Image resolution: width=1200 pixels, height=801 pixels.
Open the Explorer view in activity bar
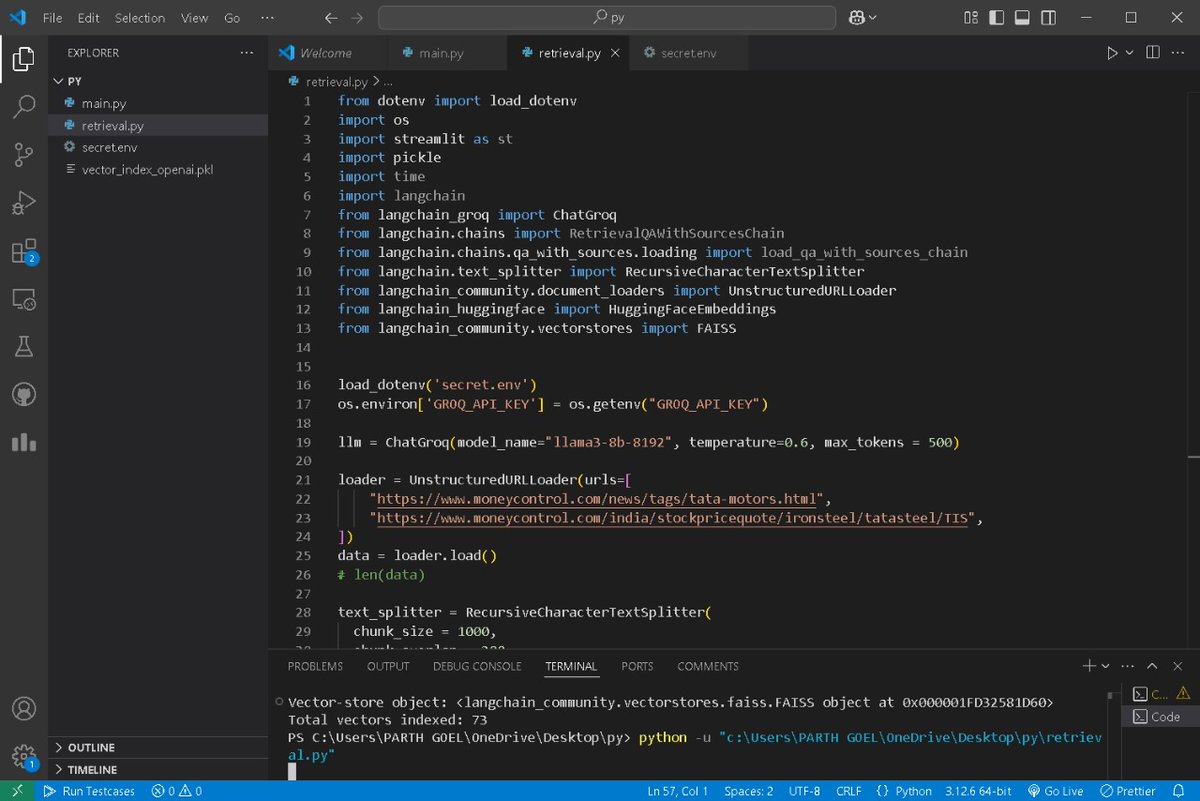pyautogui.click(x=24, y=59)
